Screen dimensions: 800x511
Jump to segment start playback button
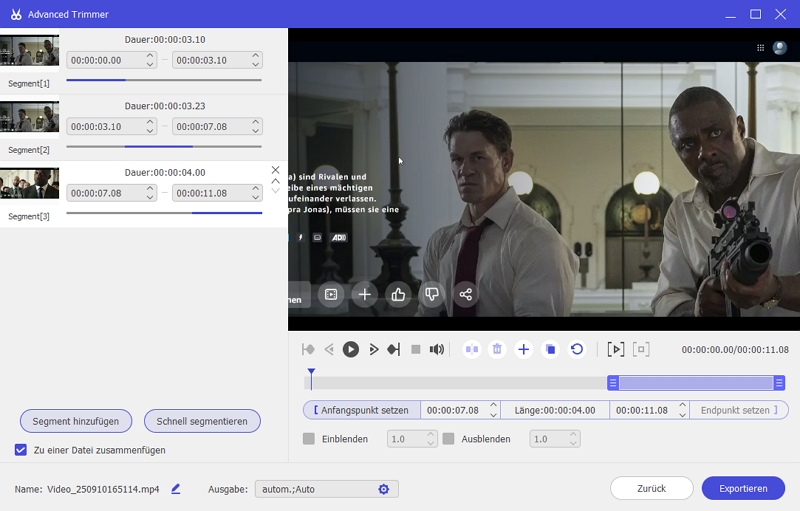[308, 349]
